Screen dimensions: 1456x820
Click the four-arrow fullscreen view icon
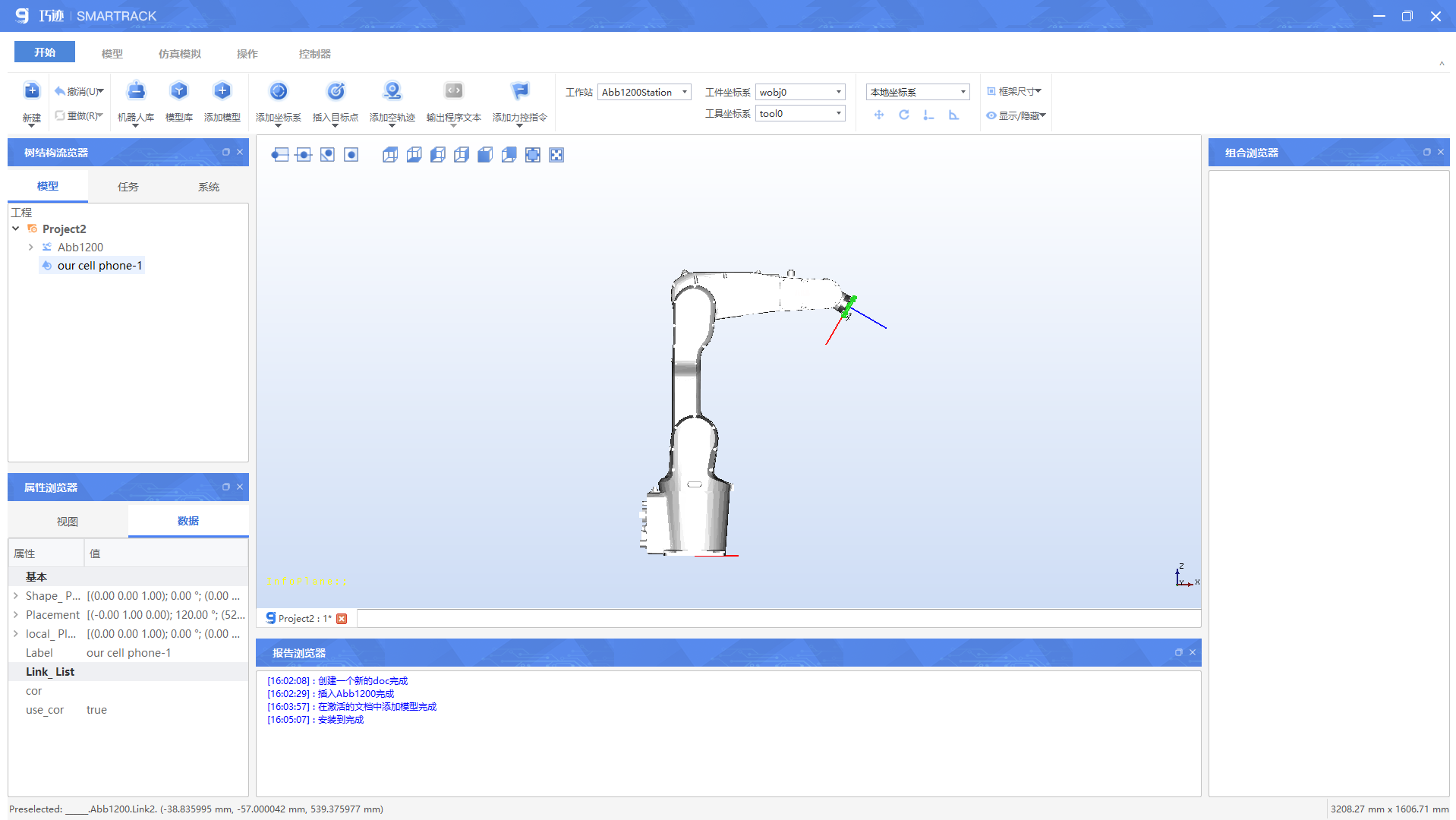tap(556, 155)
